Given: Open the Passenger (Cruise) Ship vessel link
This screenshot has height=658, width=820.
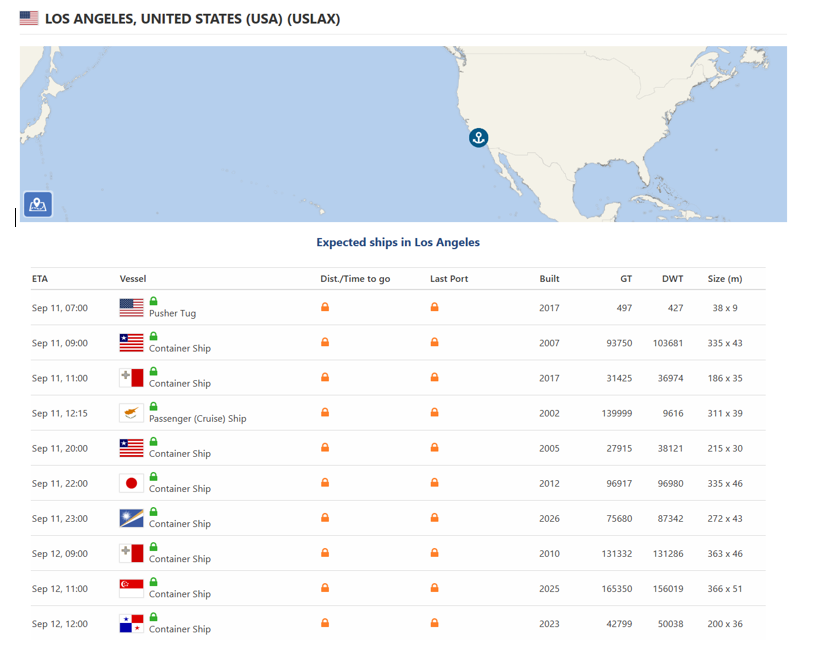Looking at the screenshot, I should click(x=198, y=418).
